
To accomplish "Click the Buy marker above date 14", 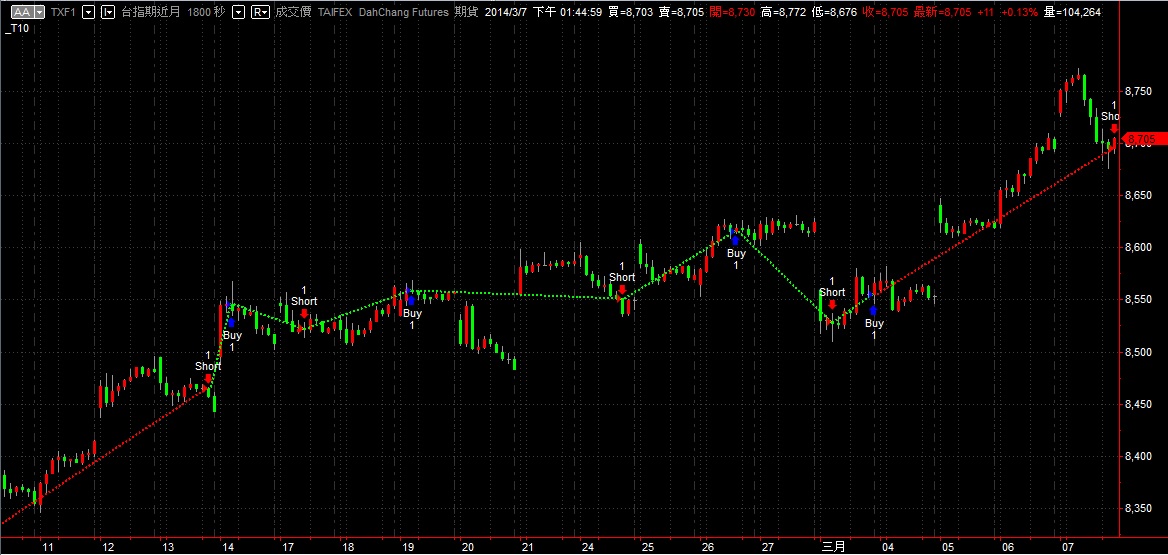I will (x=232, y=335).
